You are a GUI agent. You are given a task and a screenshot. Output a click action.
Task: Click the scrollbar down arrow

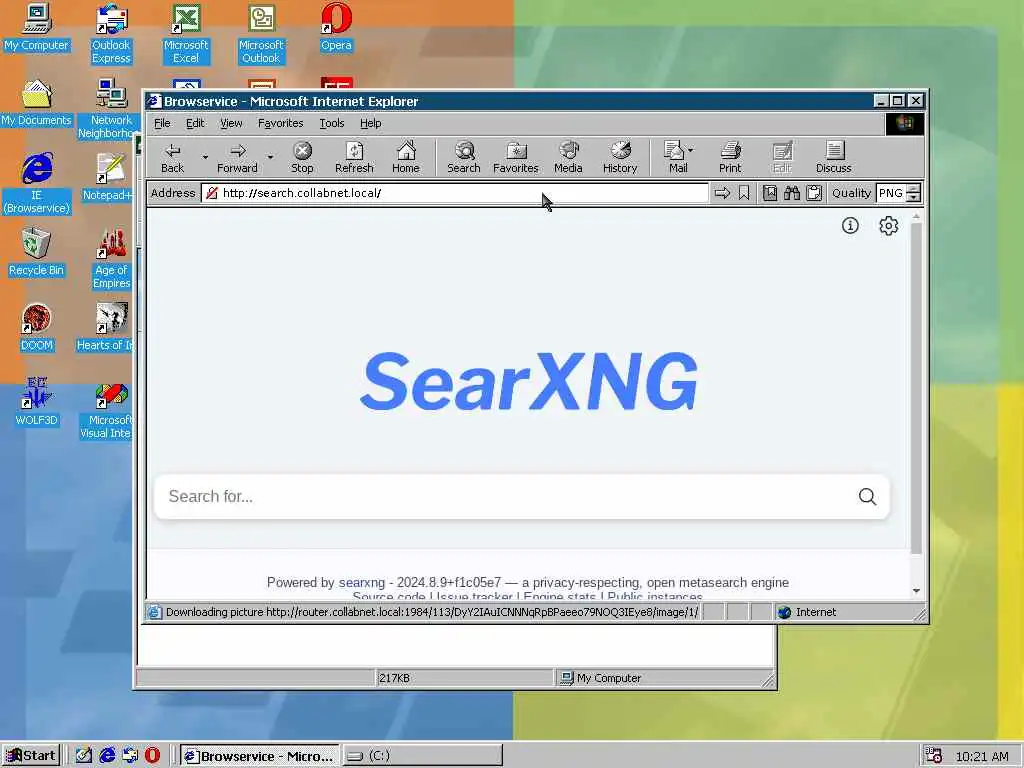(916, 590)
